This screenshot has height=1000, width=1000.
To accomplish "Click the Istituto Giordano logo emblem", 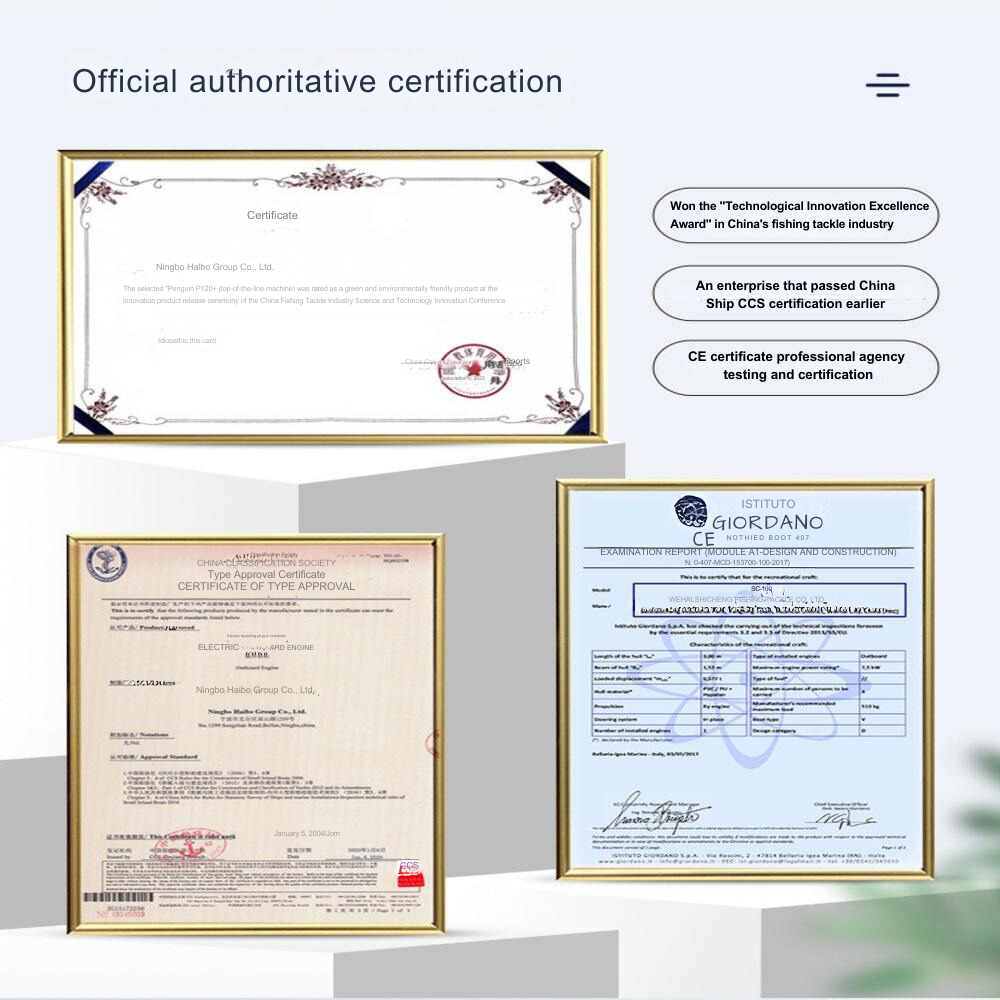I will tap(690, 512).
